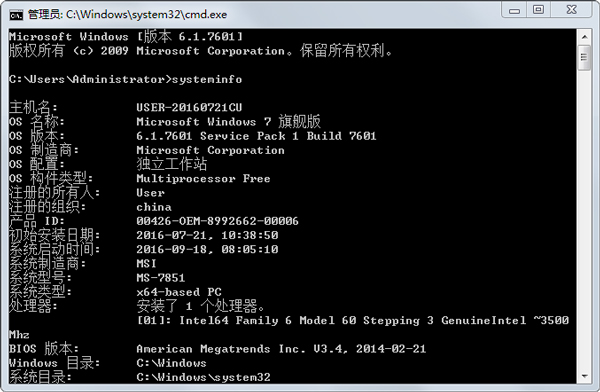Click the 'x64-based PC' system type

pos(179,292)
